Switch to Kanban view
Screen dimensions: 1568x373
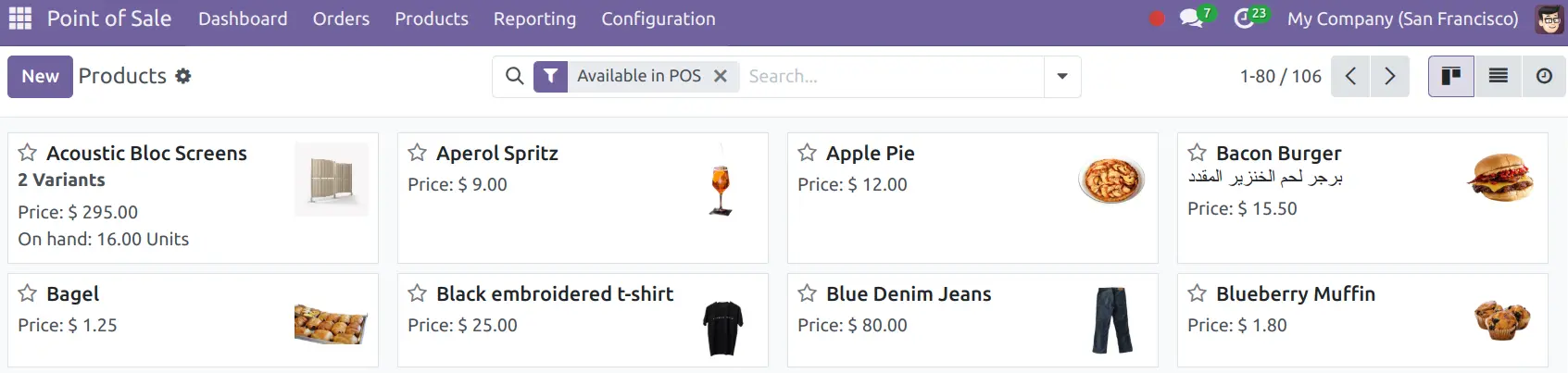[x=1451, y=76]
